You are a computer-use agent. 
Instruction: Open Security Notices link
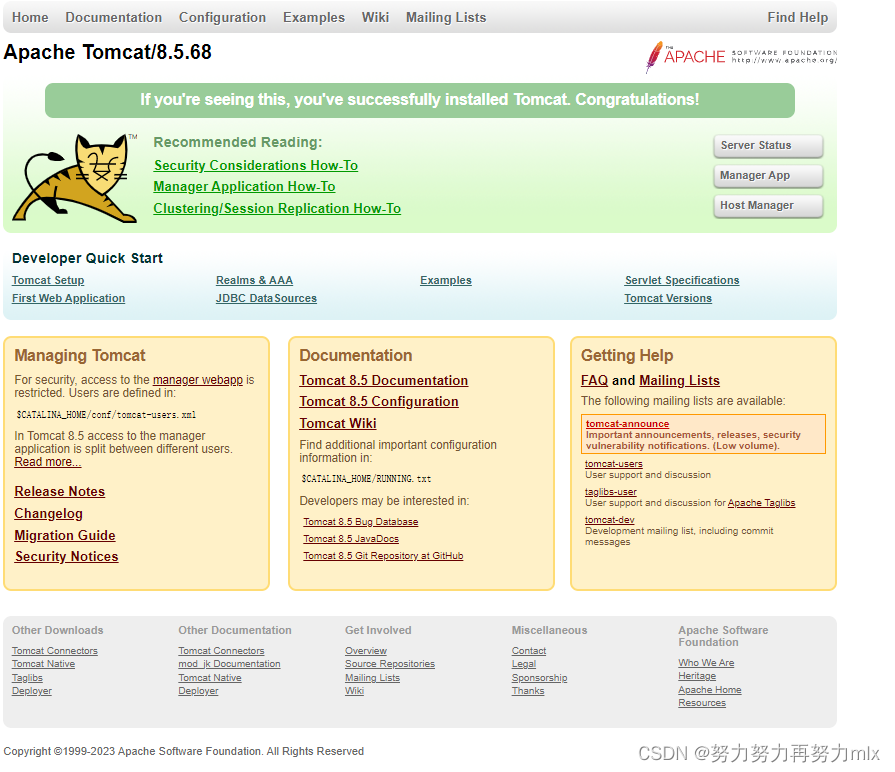67,556
